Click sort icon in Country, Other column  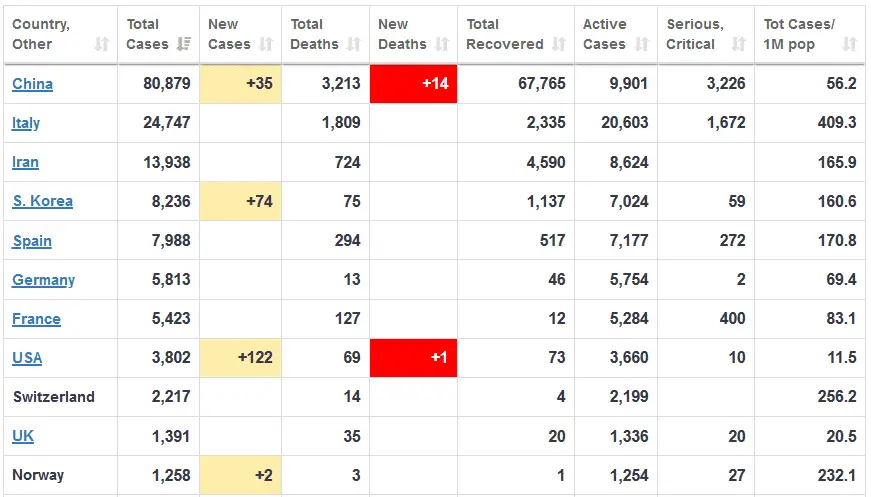pos(102,44)
